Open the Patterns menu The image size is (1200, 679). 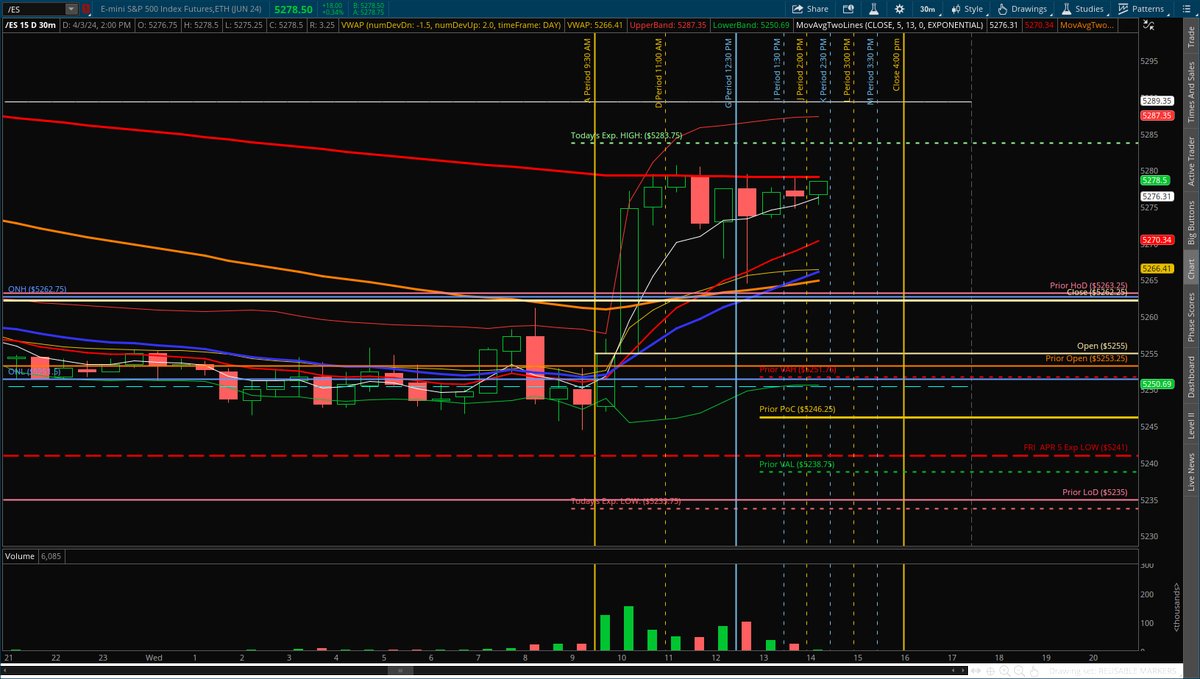click(1141, 8)
